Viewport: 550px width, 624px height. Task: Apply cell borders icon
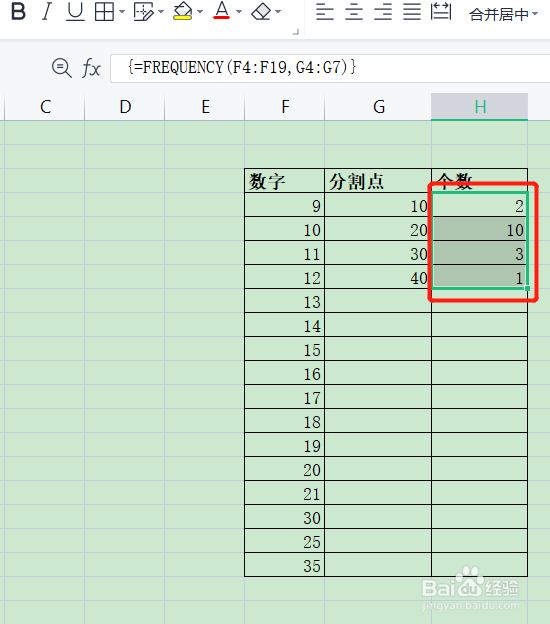(104, 12)
